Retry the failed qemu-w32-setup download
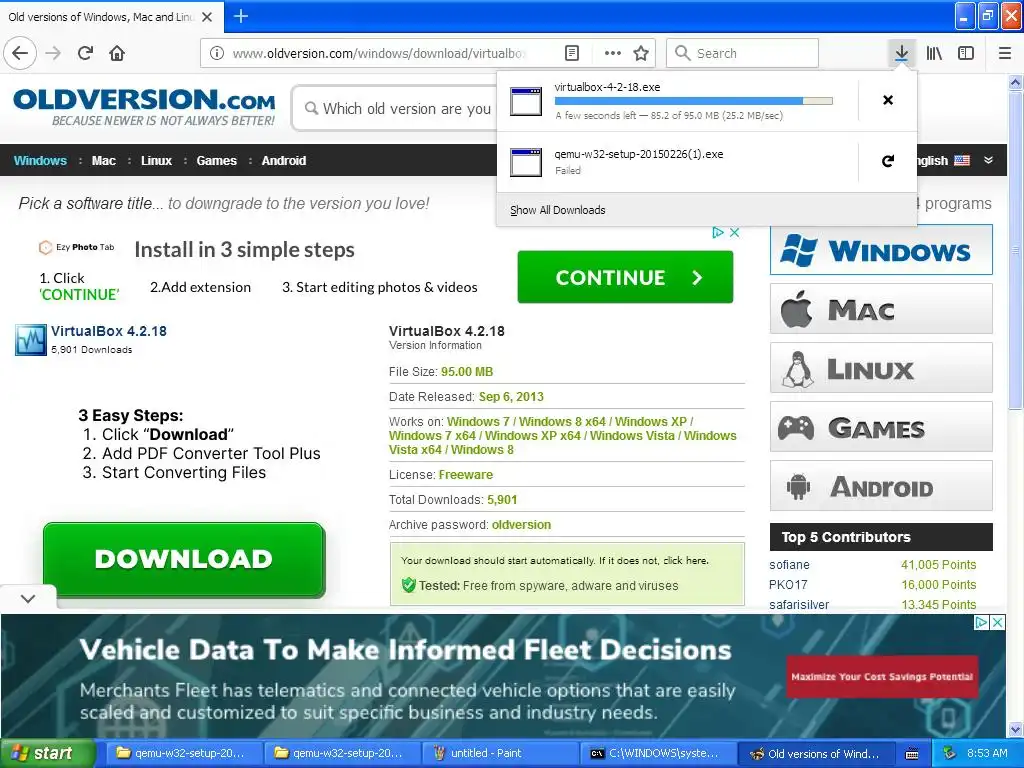1024x768 pixels. (x=888, y=161)
